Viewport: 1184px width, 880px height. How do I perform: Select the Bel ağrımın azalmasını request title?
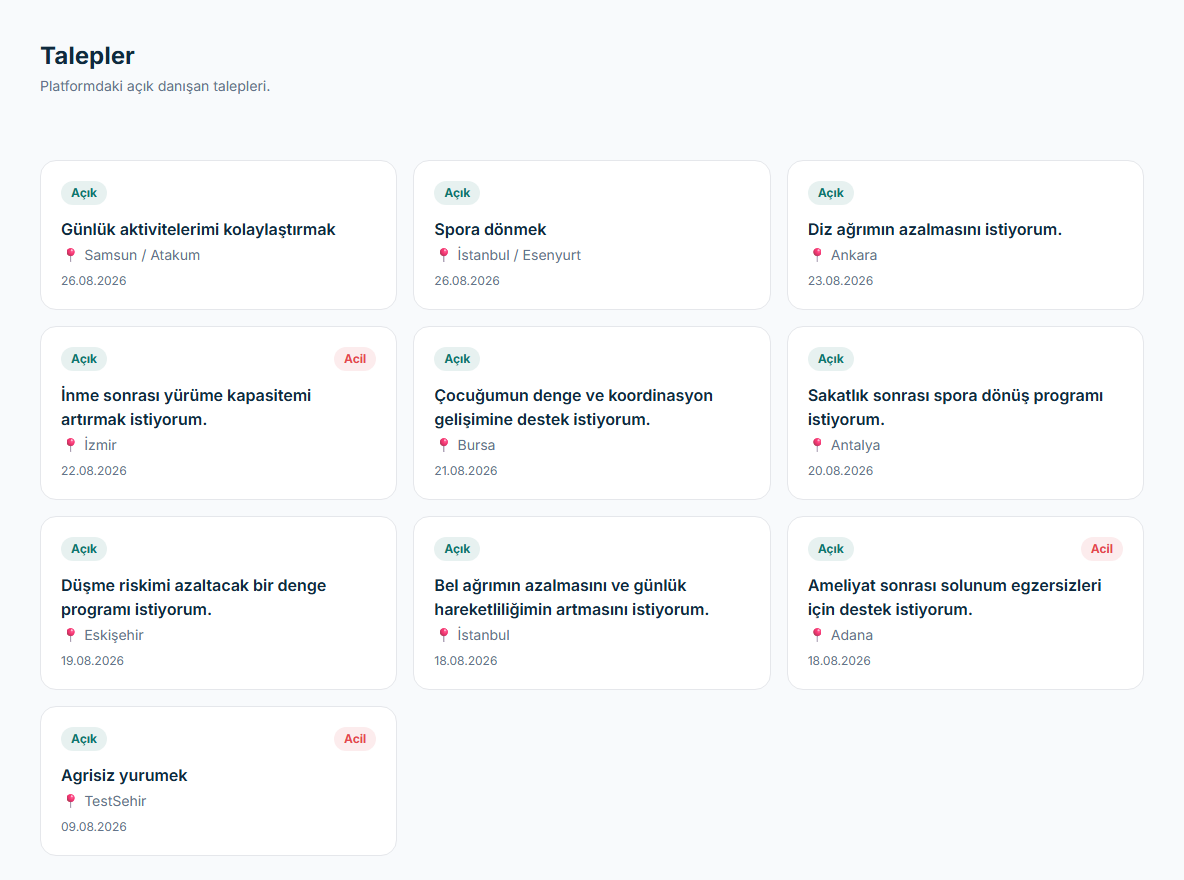point(572,597)
